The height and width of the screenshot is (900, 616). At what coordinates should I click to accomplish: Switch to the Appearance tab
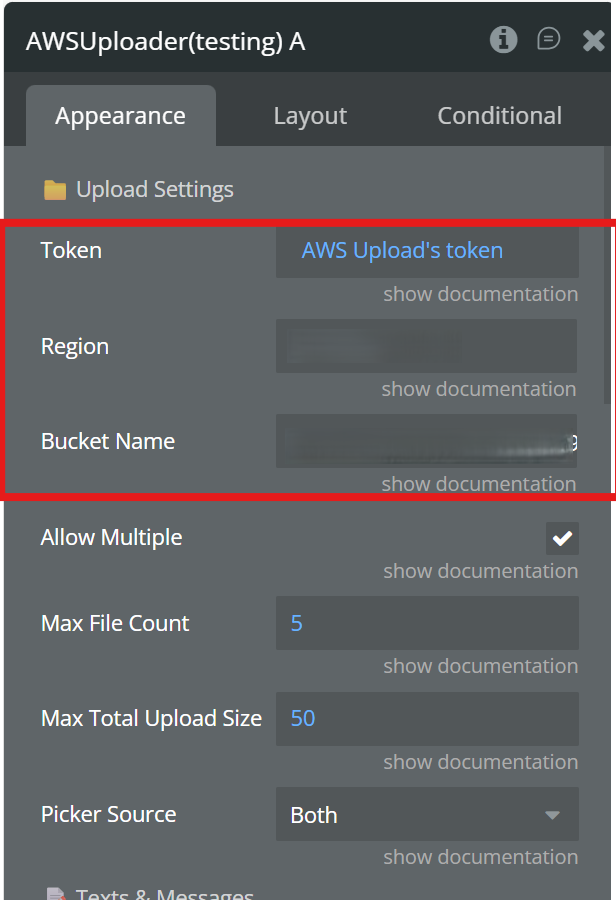[x=120, y=116]
